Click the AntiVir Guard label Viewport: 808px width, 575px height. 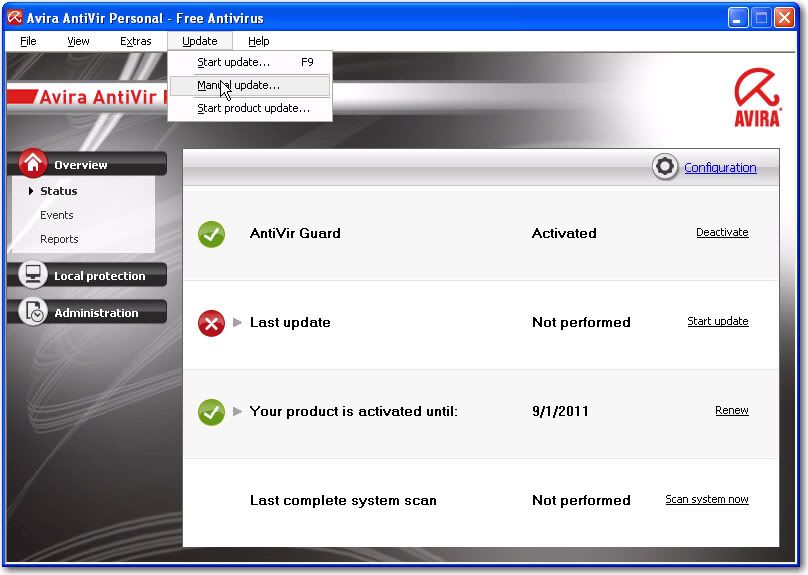(295, 233)
